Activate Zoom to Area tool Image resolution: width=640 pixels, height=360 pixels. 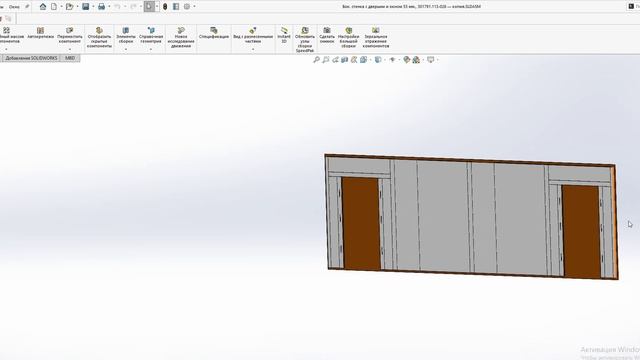pos(326,60)
